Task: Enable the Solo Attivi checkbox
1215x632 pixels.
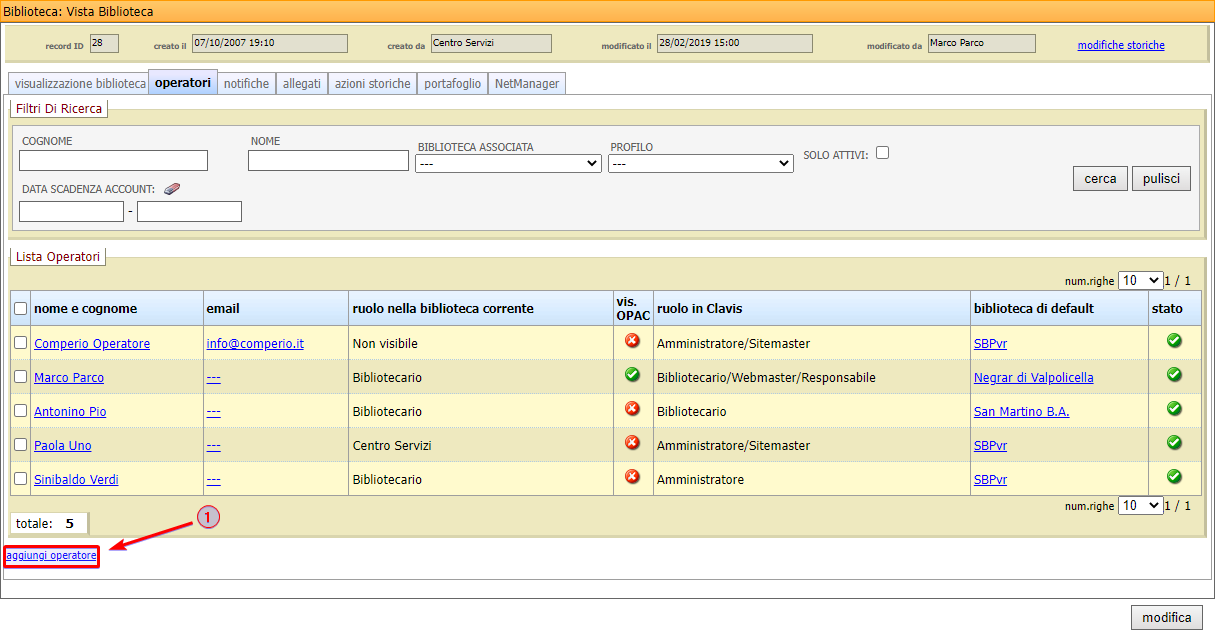Action: pyautogui.click(x=882, y=153)
